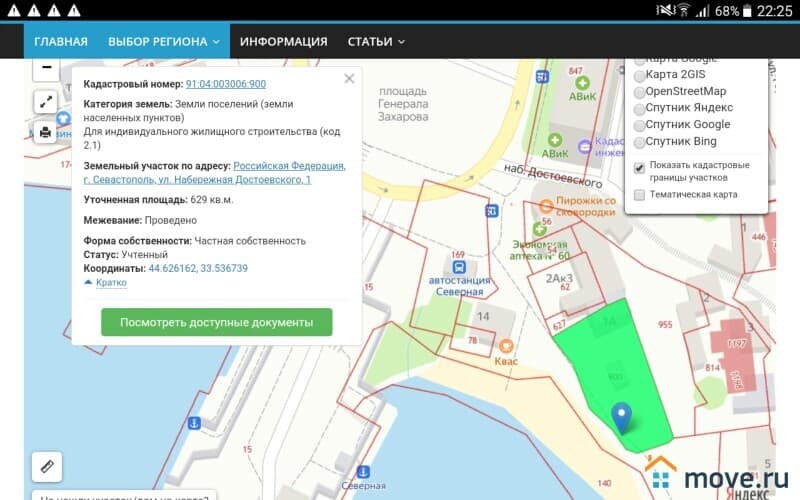This screenshot has height=500, width=800.
Task: Close the cadastral info popup
Action: (x=349, y=78)
